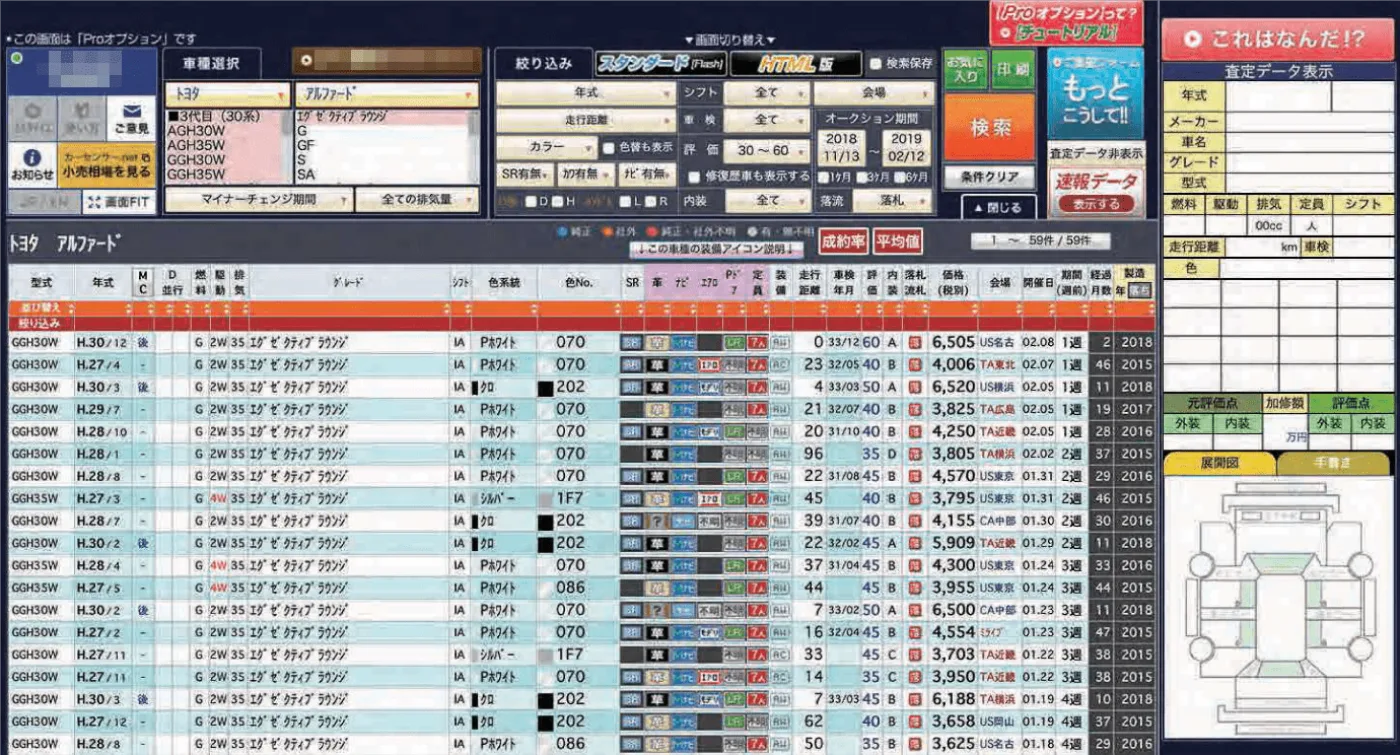The image size is (1400, 755).
Task: Select the 絞り込み tab
Action: [544, 64]
